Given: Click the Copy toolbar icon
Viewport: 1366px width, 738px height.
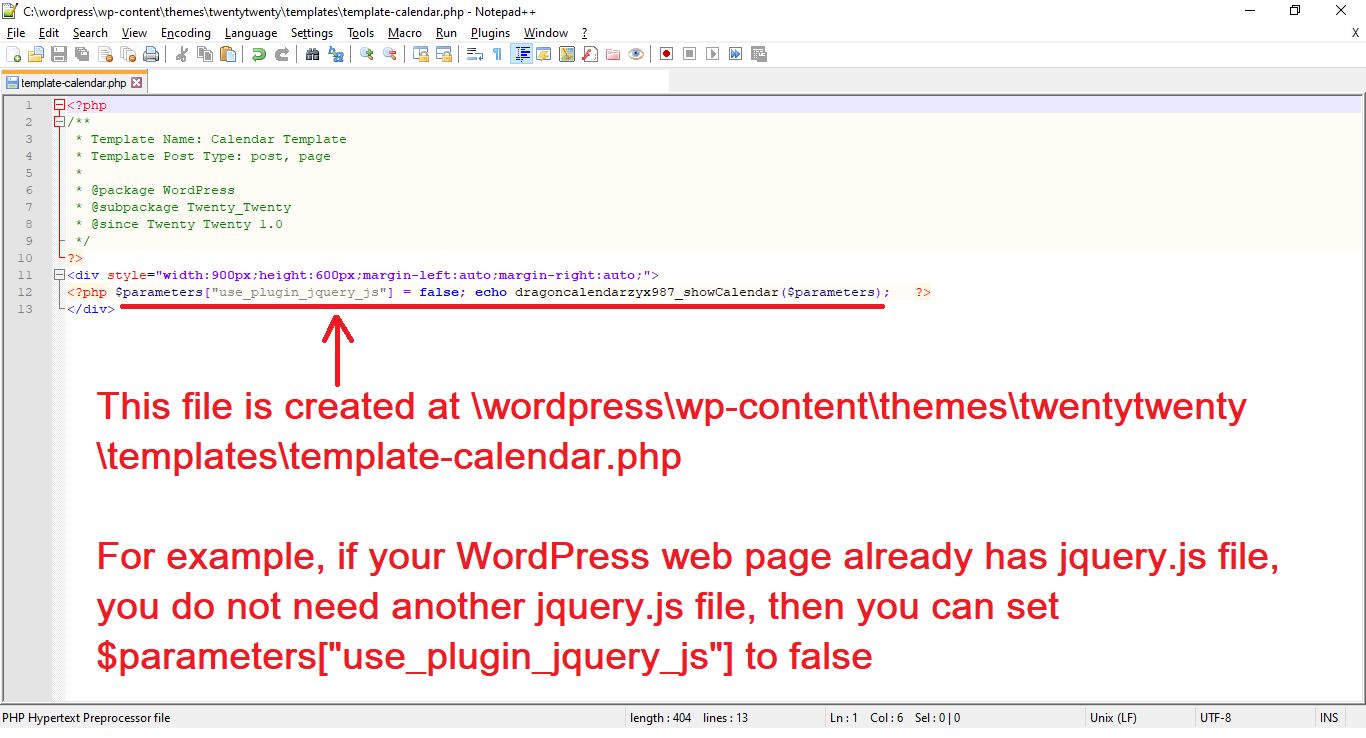Looking at the screenshot, I should click(x=205, y=54).
